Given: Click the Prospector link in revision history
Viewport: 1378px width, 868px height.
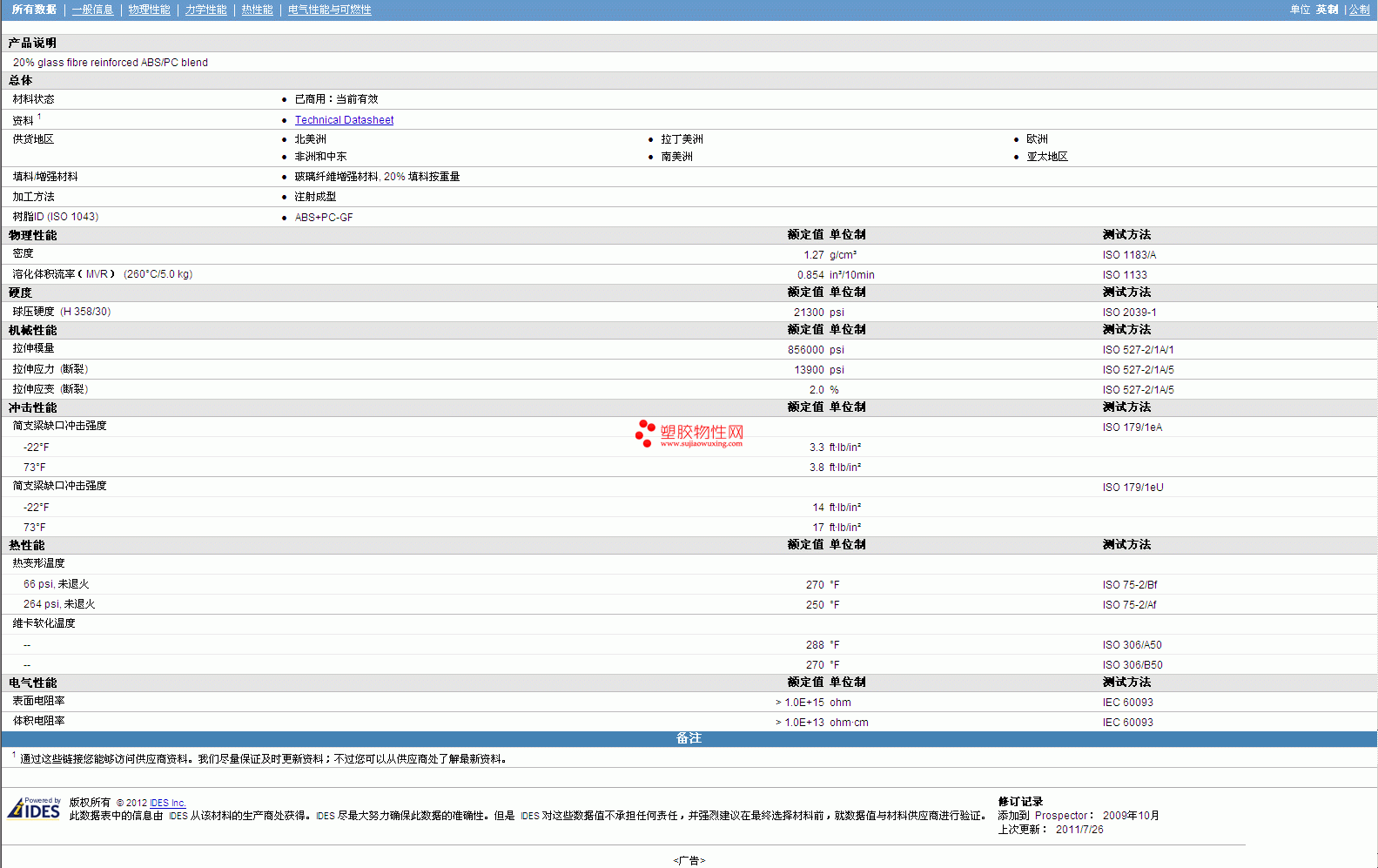Looking at the screenshot, I should 1060,816.
